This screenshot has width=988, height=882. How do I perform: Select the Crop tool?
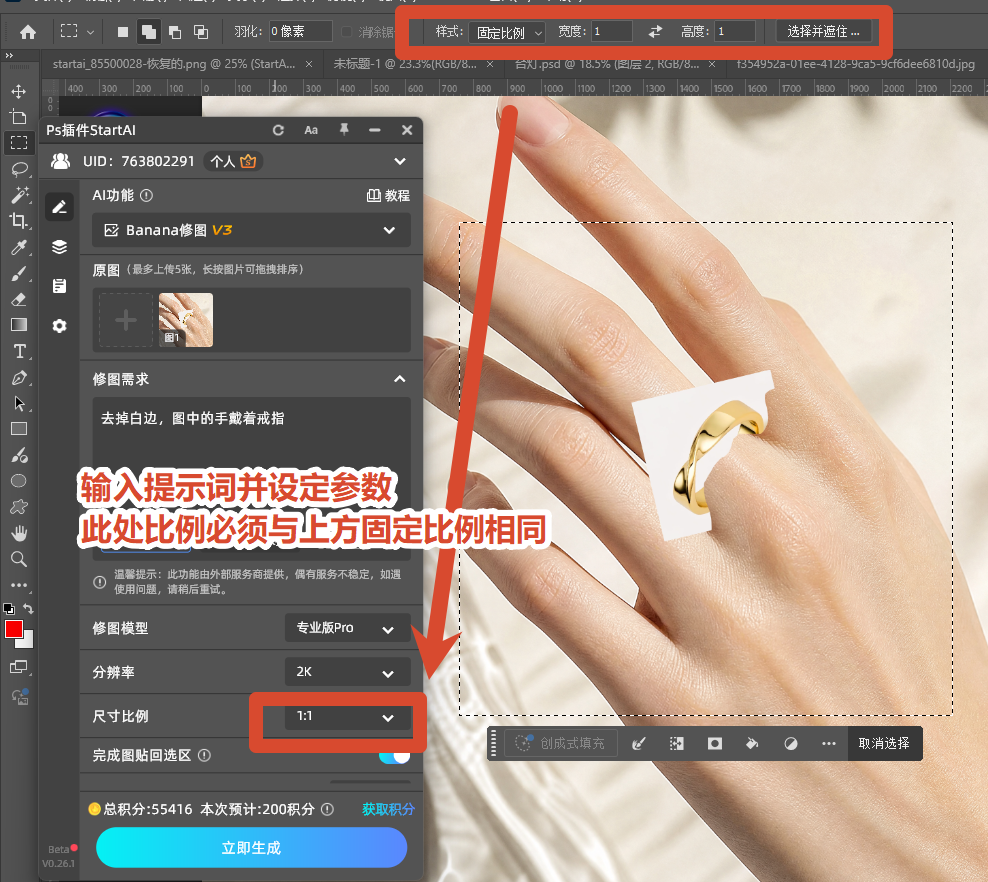pos(19,220)
